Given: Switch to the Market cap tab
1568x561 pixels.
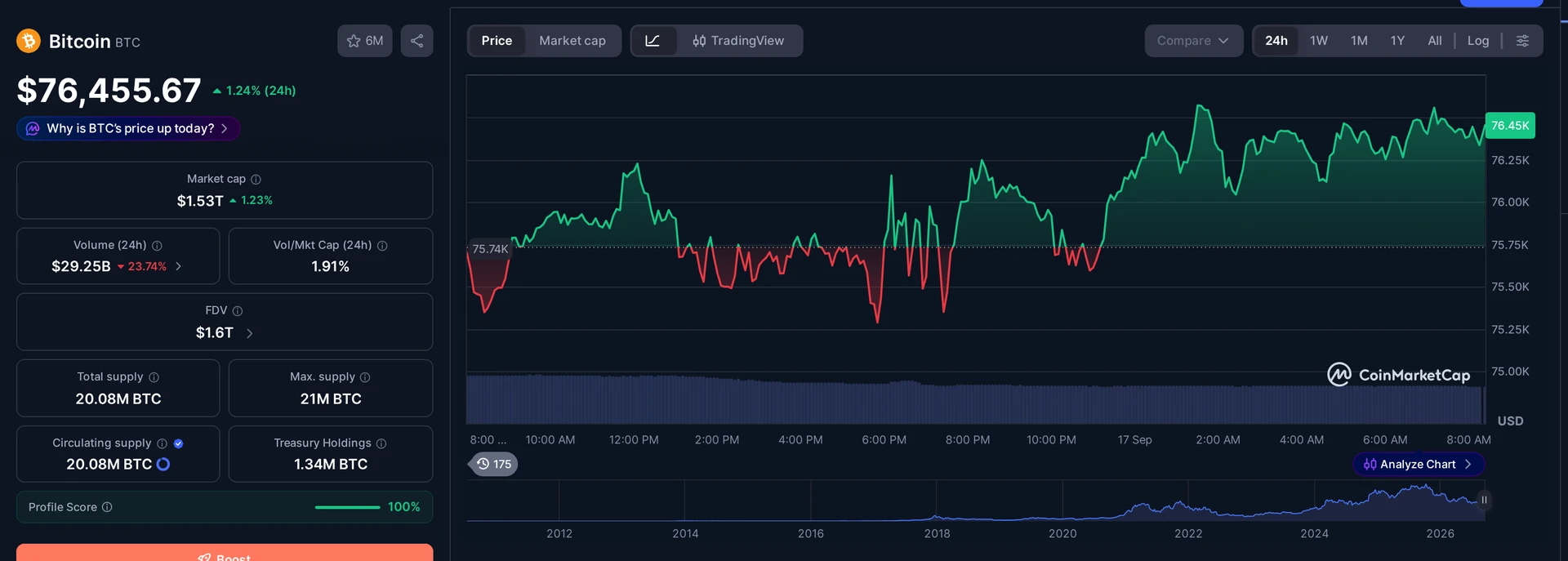Looking at the screenshot, I should (572, 41).
